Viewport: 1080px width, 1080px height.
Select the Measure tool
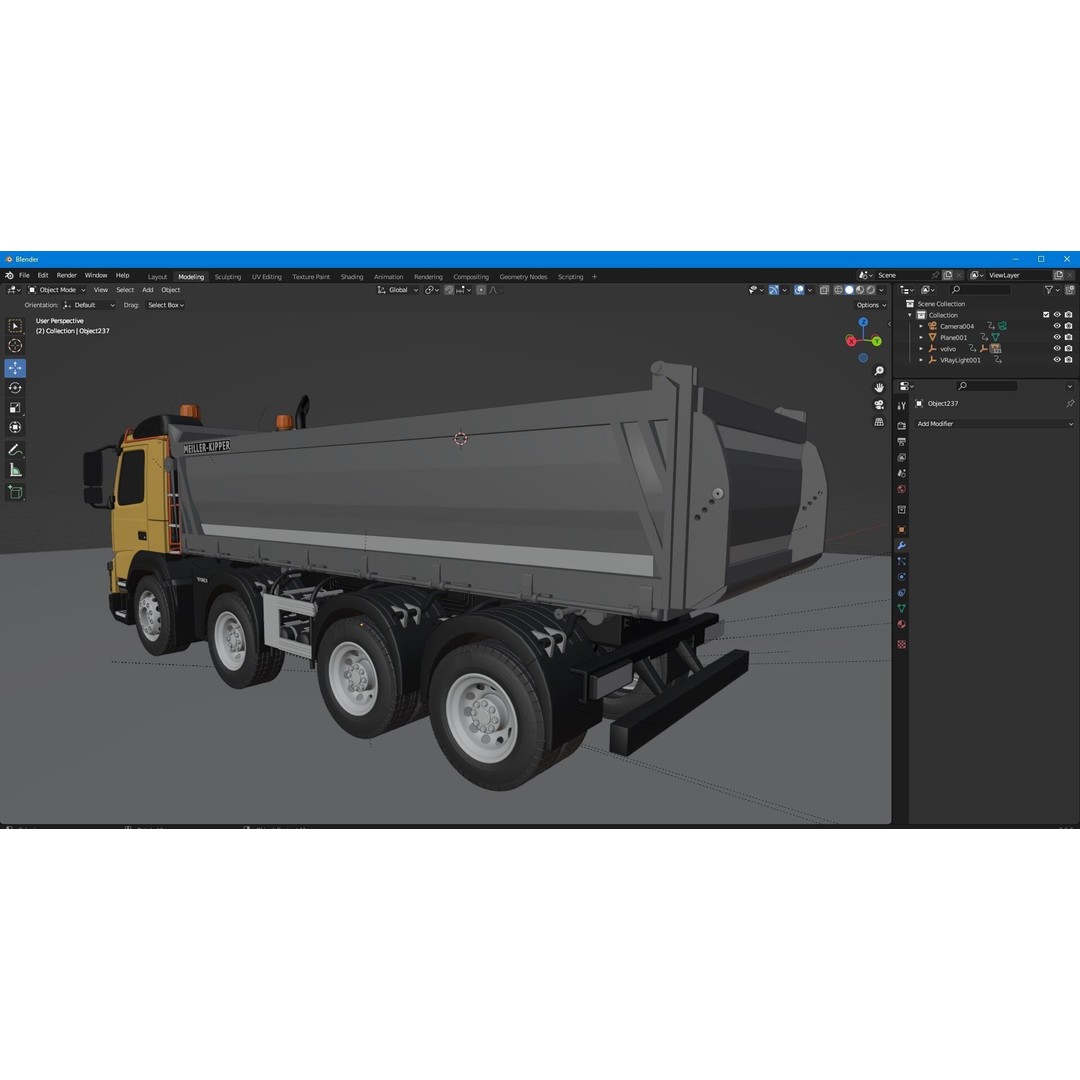pyautogui.click(x=15, y=470)
